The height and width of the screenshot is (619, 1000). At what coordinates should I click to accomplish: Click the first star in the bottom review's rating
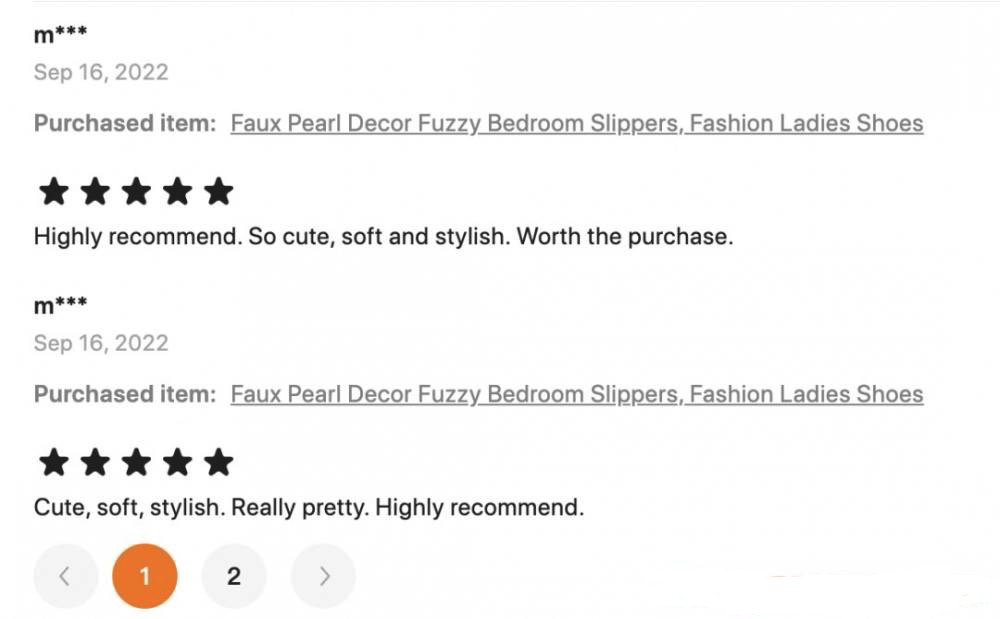53,462
